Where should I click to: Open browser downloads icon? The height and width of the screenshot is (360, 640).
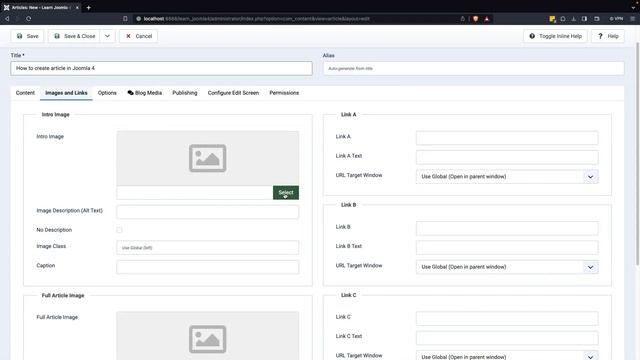(x=573, y=19)
